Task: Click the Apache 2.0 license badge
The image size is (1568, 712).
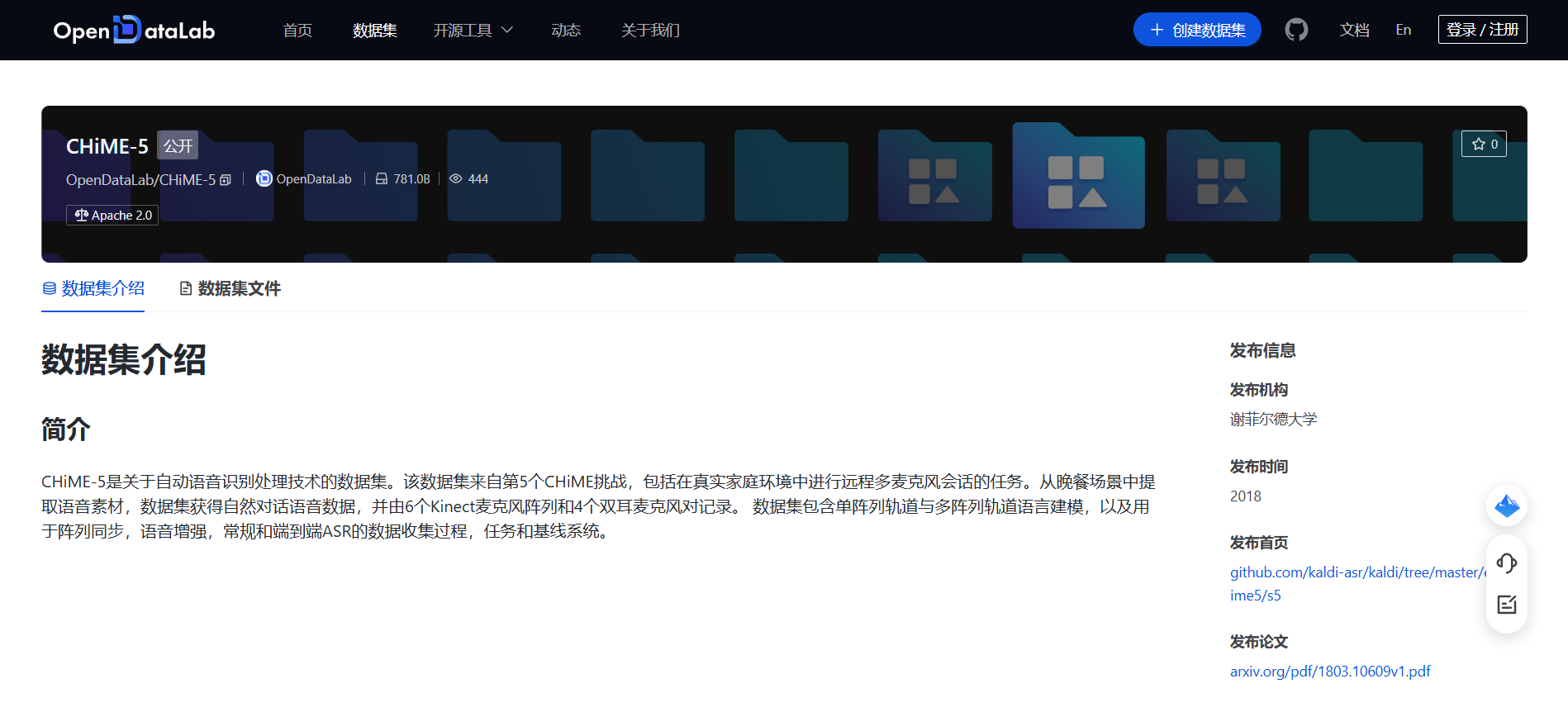Action: [x=112, y=215]
